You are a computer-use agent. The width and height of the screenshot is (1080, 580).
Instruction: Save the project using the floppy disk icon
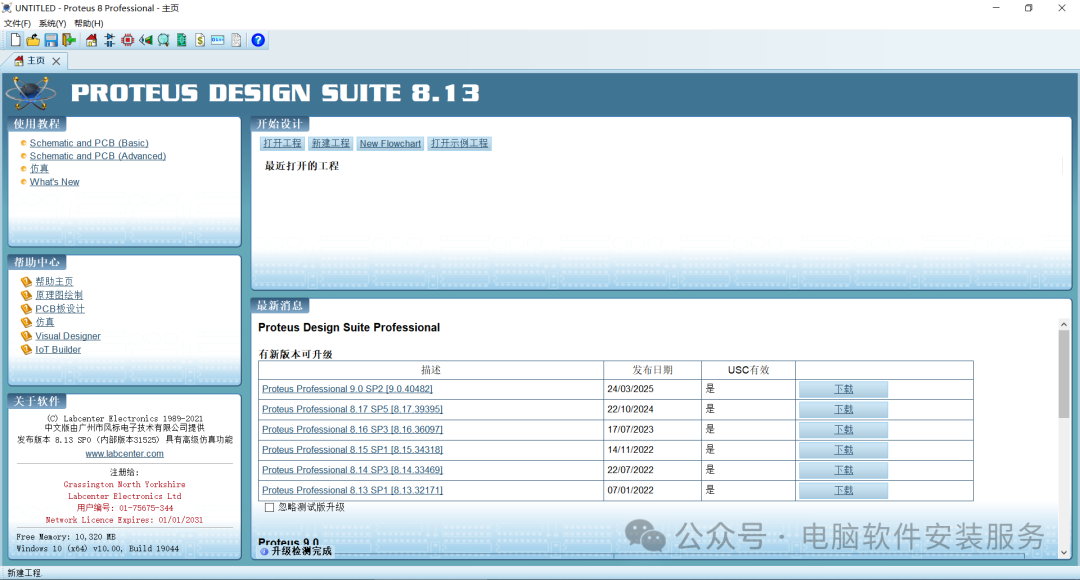(51, 40)
